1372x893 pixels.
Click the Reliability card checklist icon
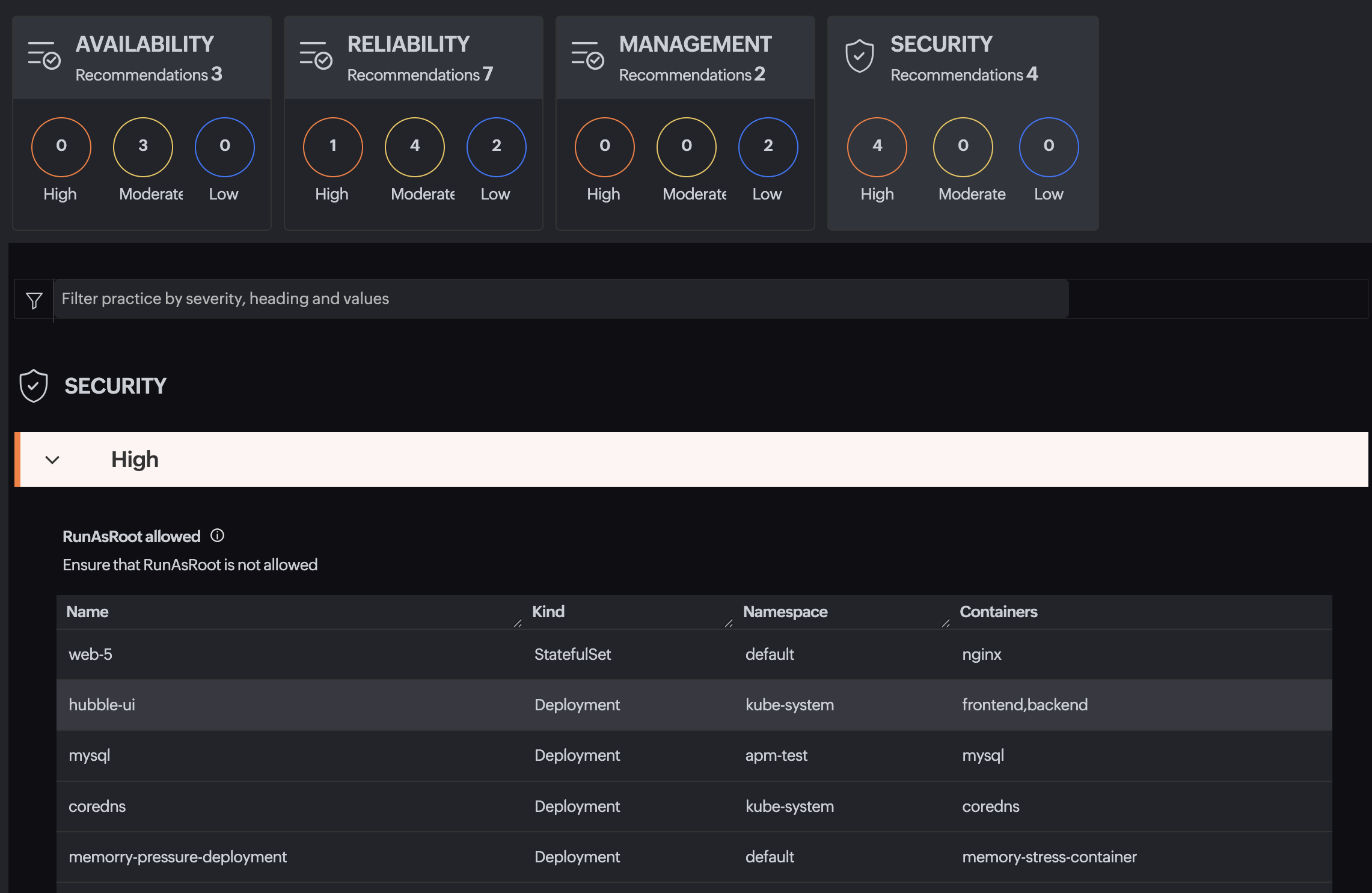316,56
